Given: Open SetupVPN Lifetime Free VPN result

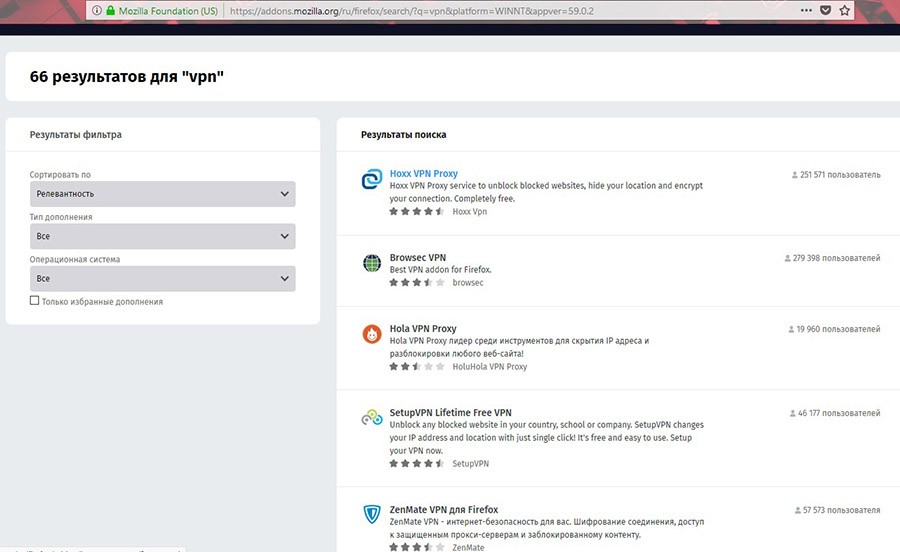Looking at the screenshot, I should pyautogui.click(x=450, y=412).
